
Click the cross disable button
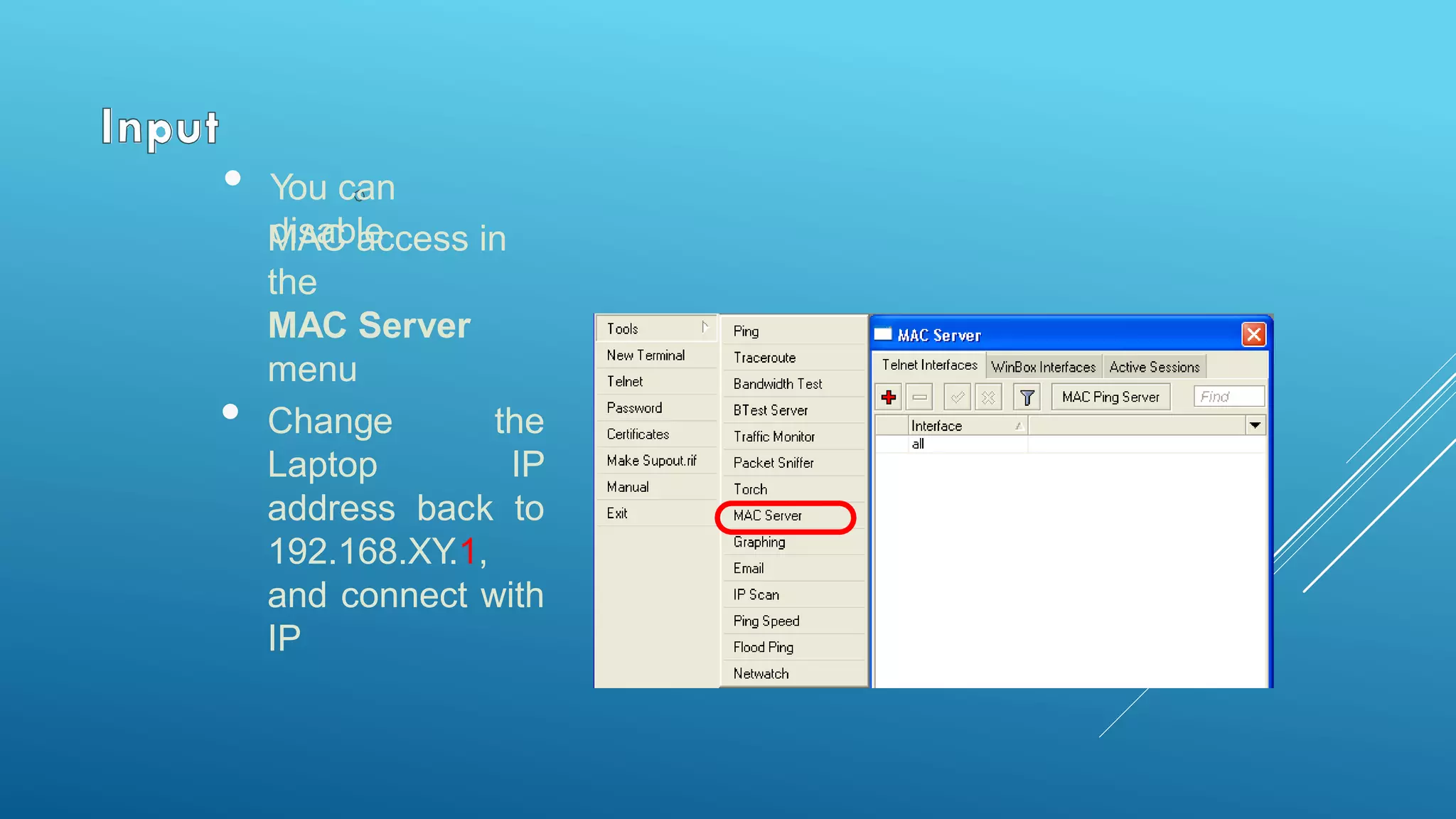(988, 397)
